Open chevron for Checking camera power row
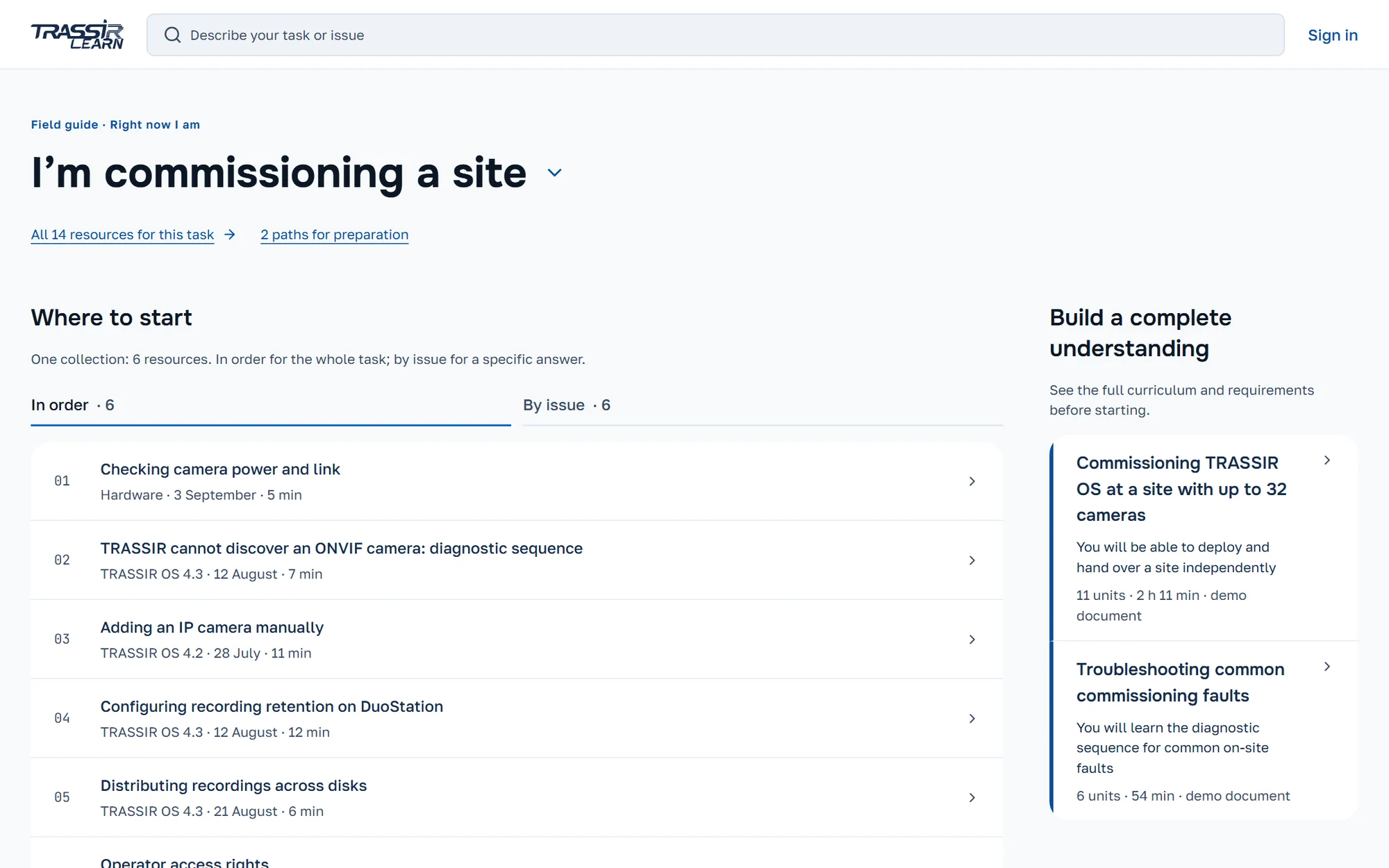Viewport: 1389px width, 868px height. tap(972, 481)
